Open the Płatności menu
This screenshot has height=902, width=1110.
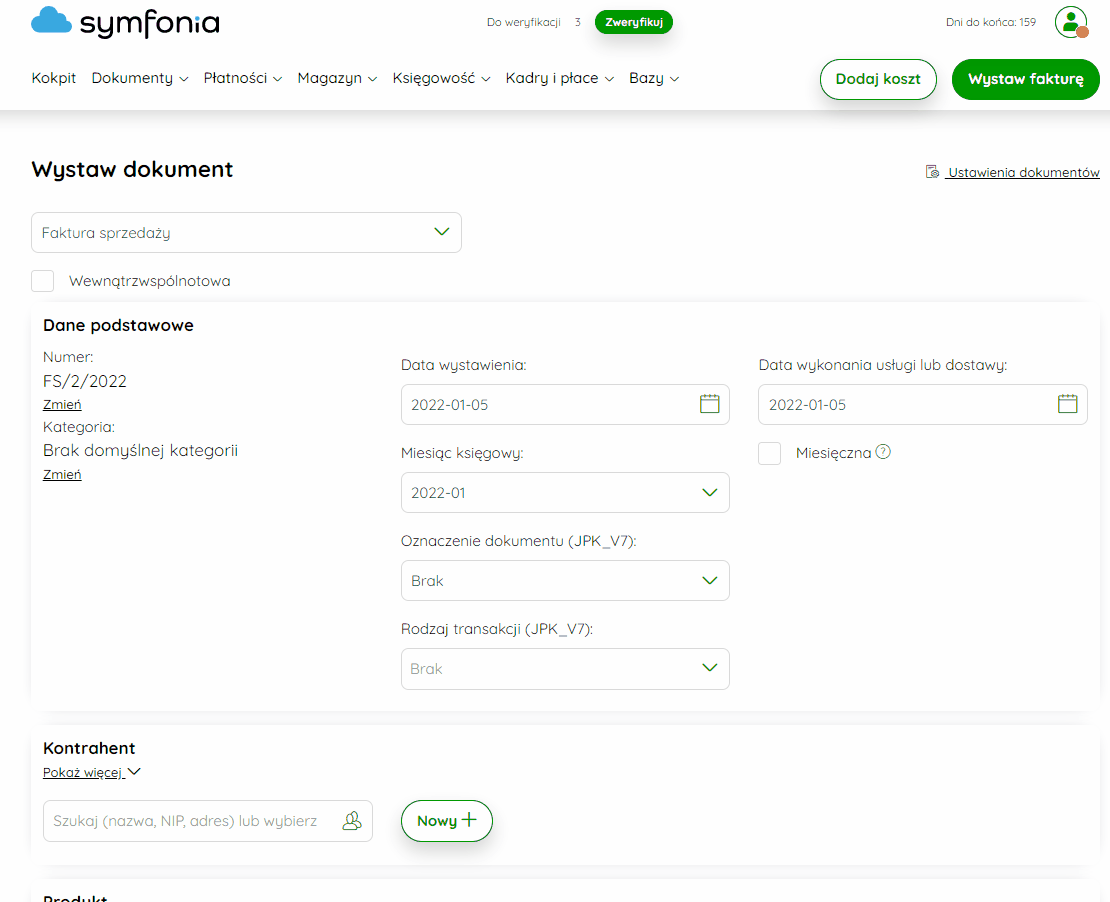(x=243, y=78)
